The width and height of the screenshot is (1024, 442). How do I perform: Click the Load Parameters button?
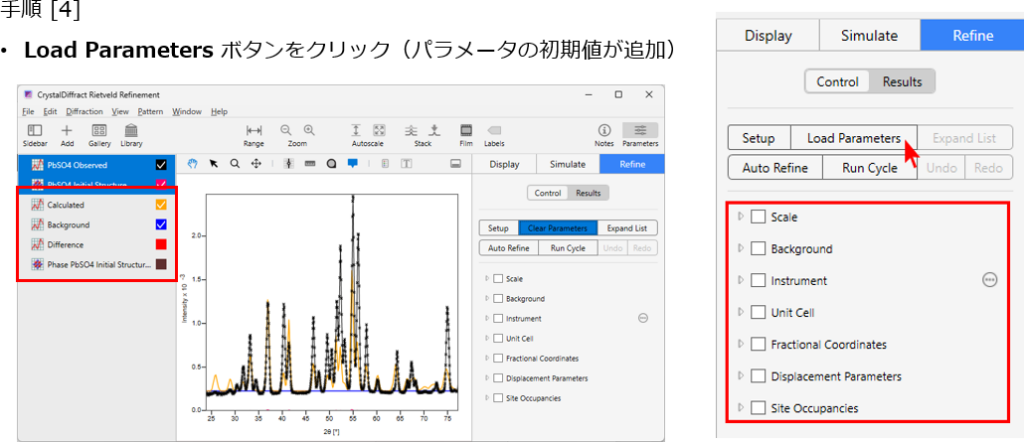tap(853, 138)
